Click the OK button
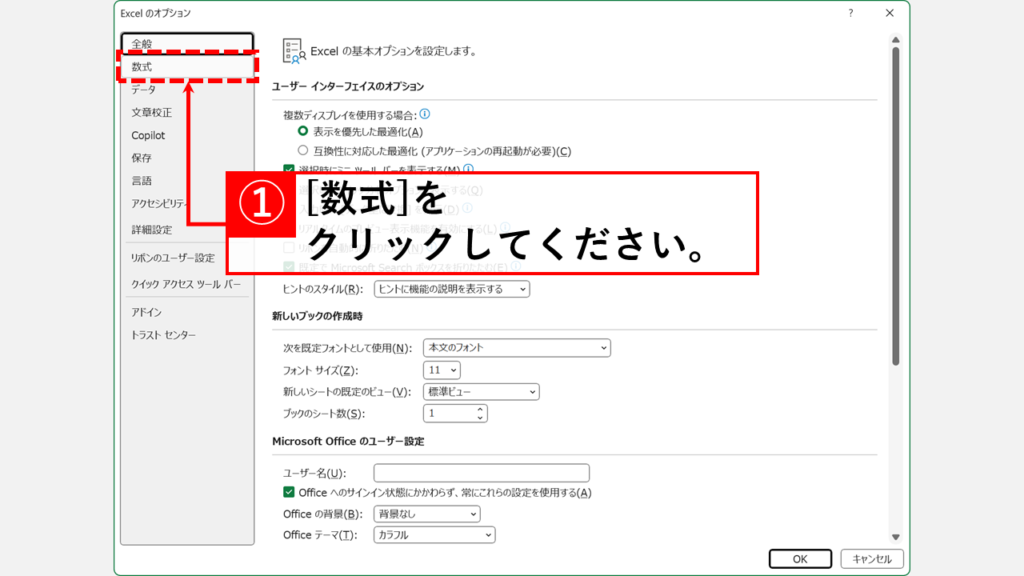Viewport: 1024px width, 576px height. 800,559
